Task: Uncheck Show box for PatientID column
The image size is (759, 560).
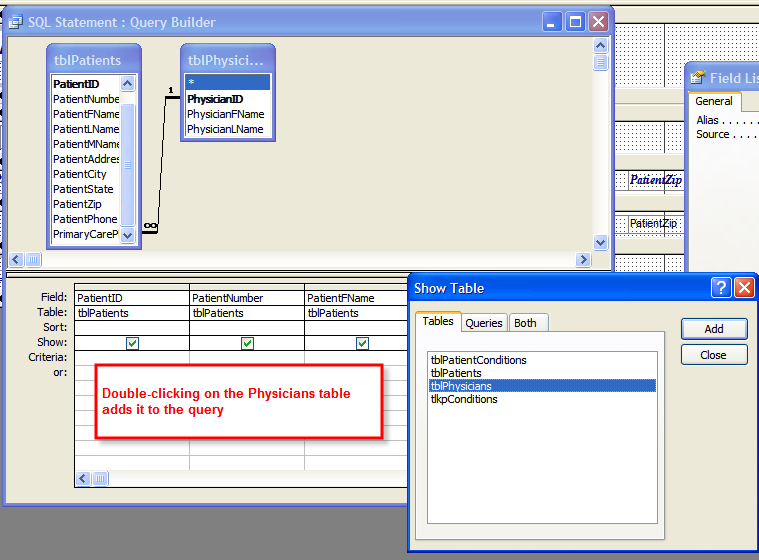Action: pyautogui.click(x=132, y=343)
